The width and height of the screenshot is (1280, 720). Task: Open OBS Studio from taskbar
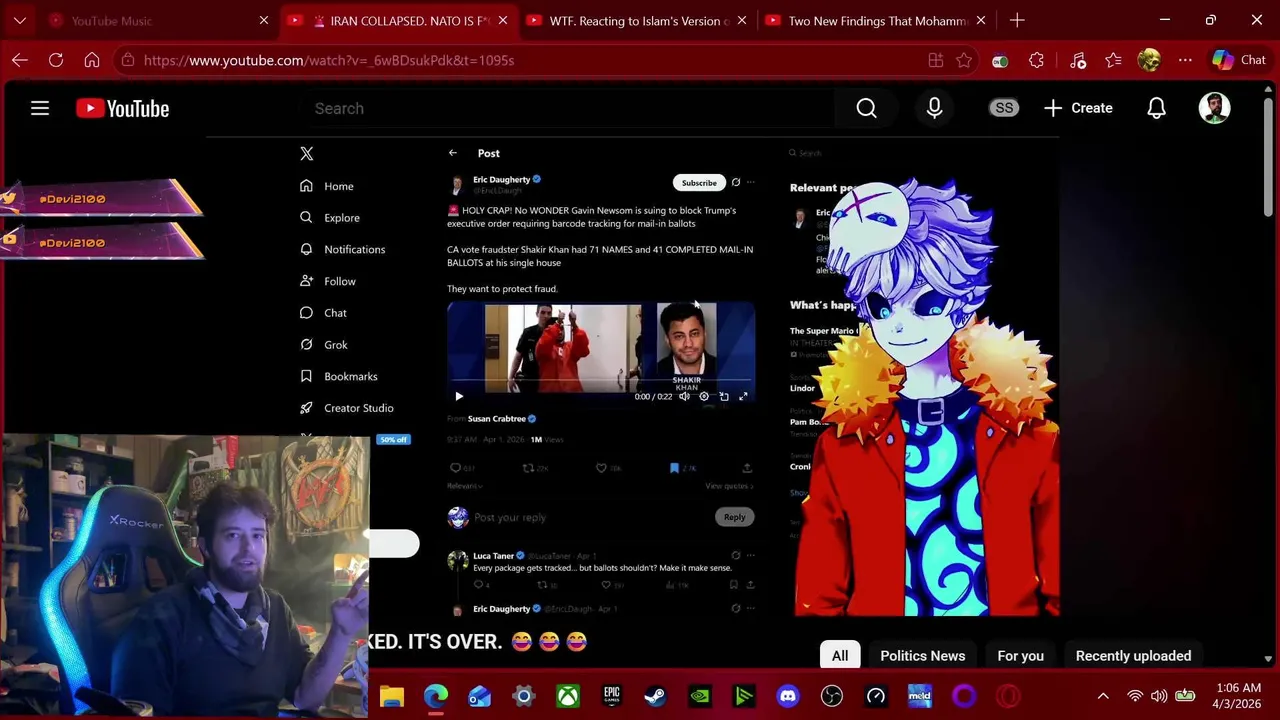(832, 696)
